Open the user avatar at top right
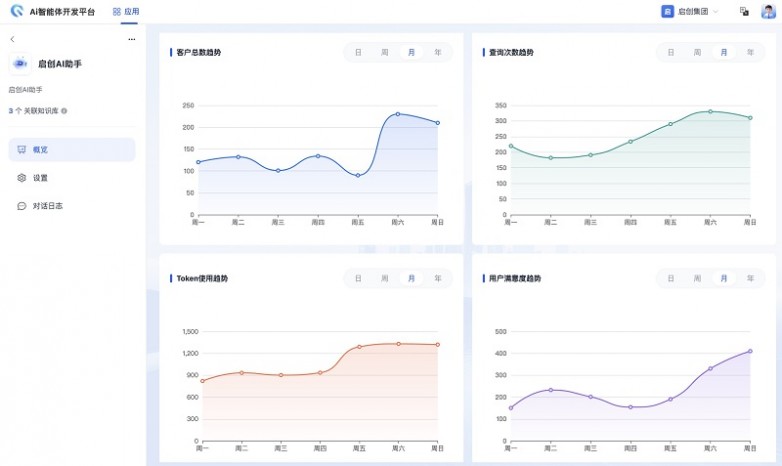This screenshot has width=782, height=466. [x=768, y=11]
